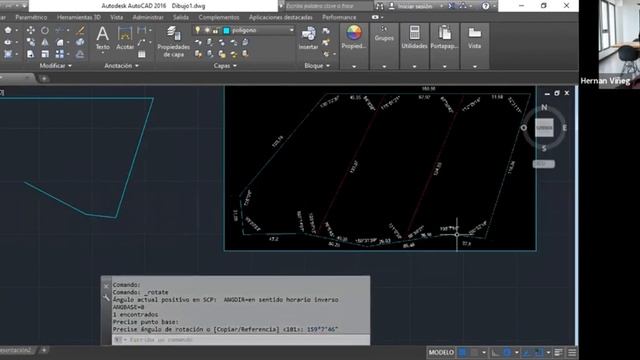Toggle object snap tracking in status bar
Screen dimensions: 640x360
(x=527, y=352)
